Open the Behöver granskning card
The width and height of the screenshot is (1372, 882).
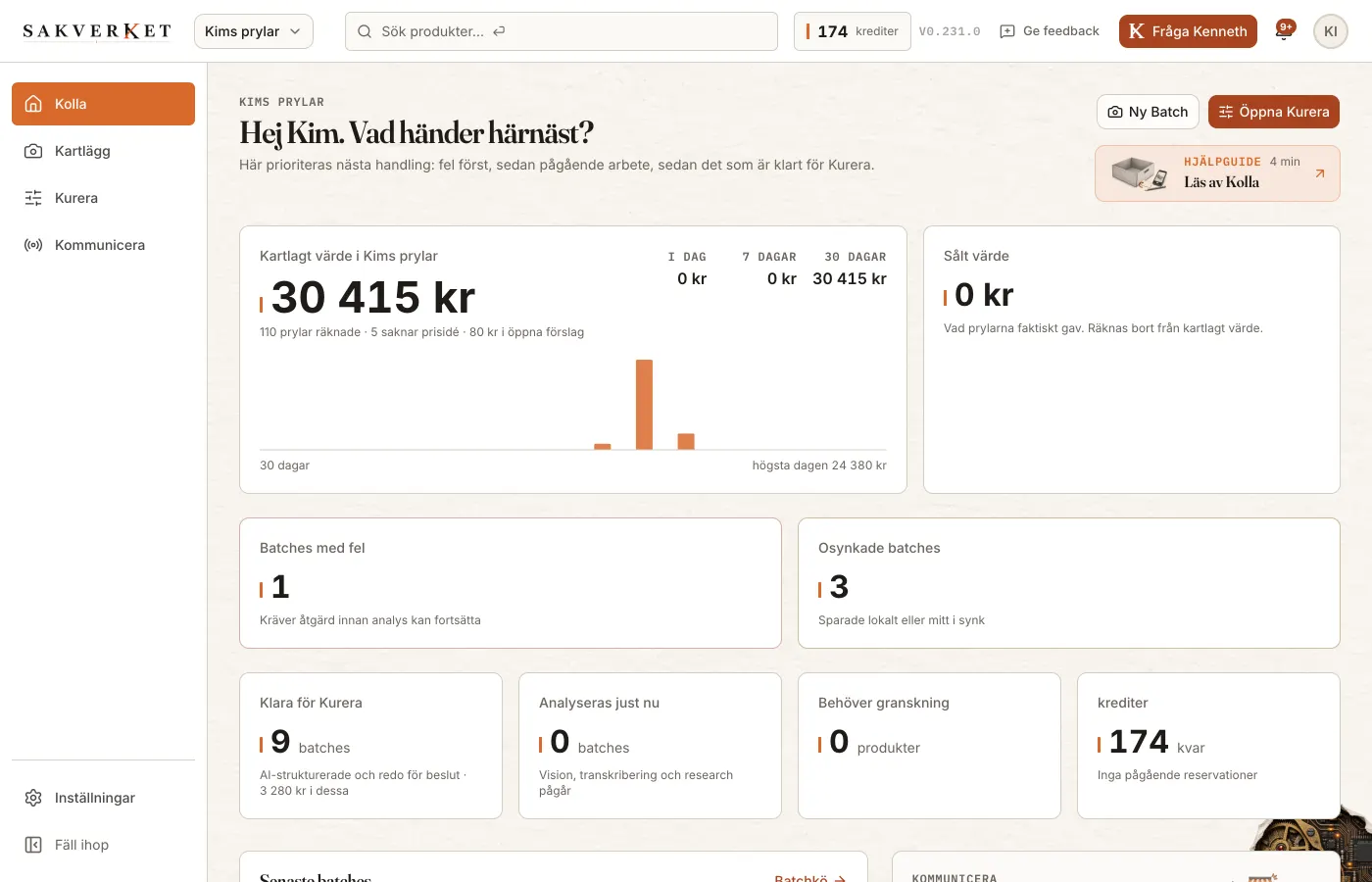coord(929,746)
